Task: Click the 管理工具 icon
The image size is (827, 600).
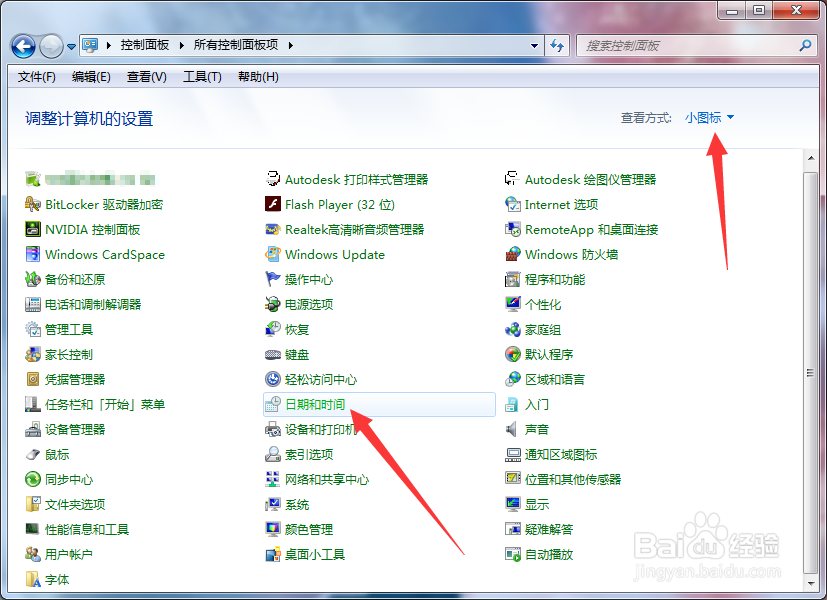Action: tap(33, 330)
